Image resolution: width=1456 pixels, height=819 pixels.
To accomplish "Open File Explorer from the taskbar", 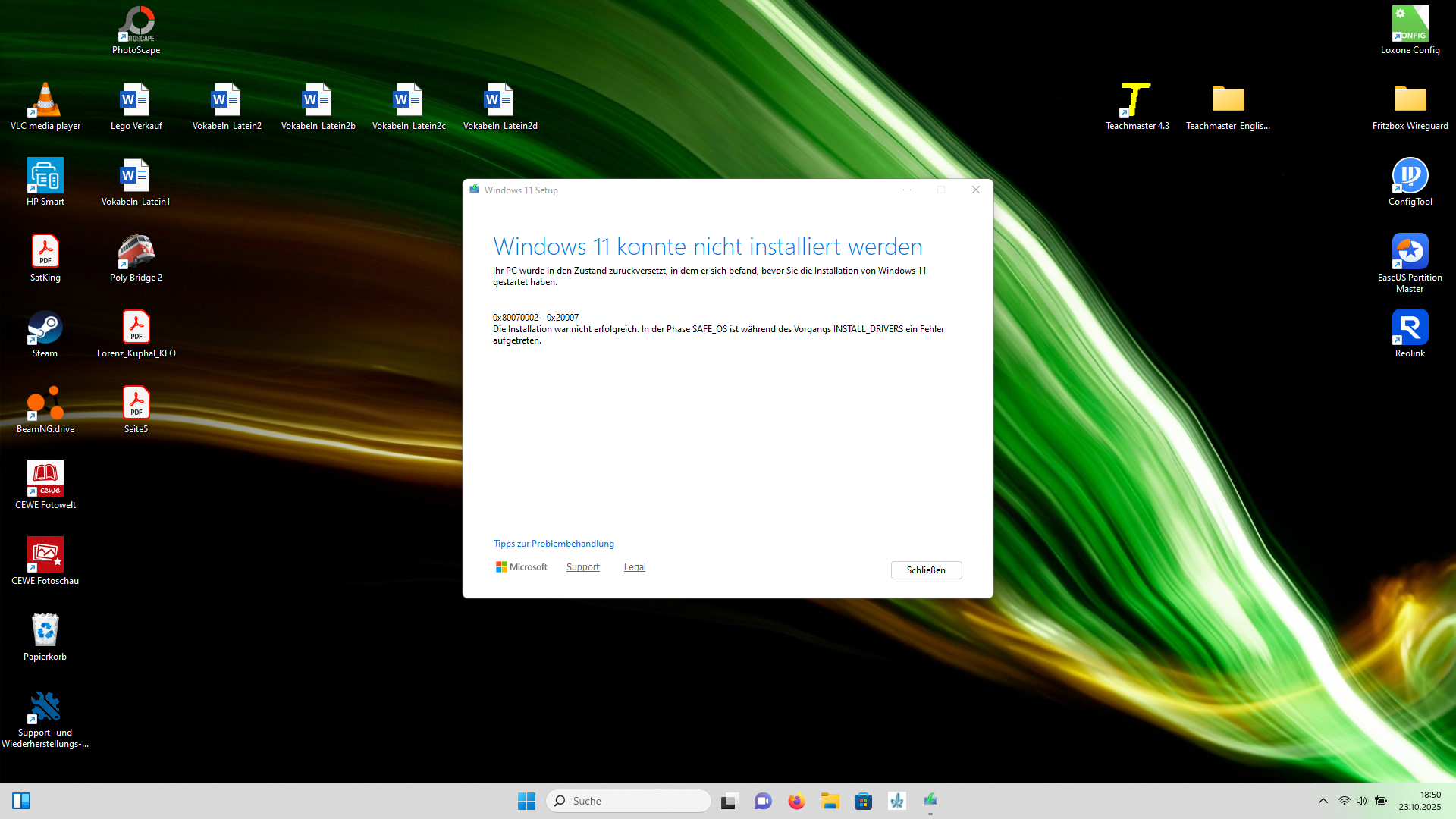I will [x=830, y=801].
